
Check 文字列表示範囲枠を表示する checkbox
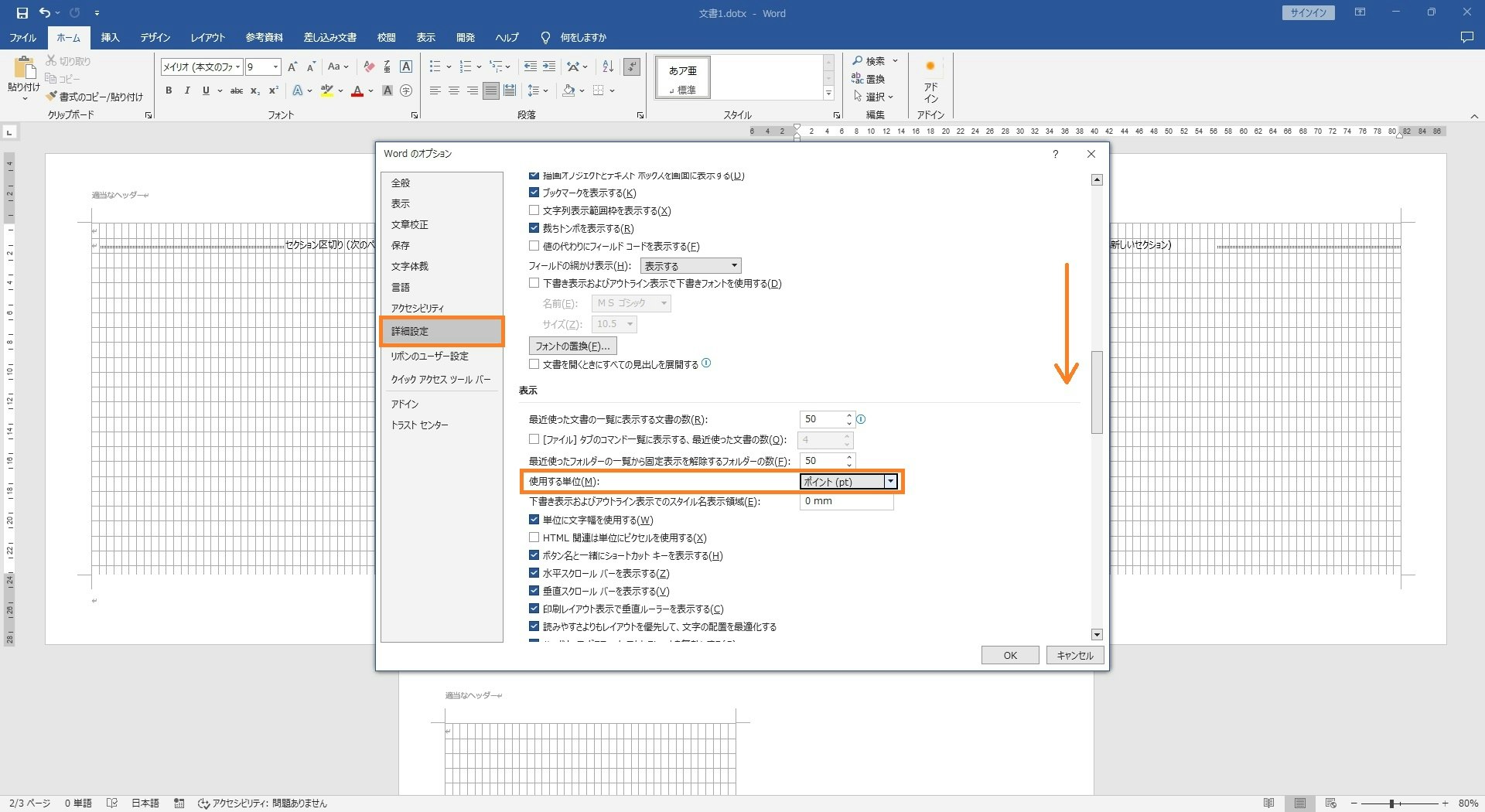(534, 210)
